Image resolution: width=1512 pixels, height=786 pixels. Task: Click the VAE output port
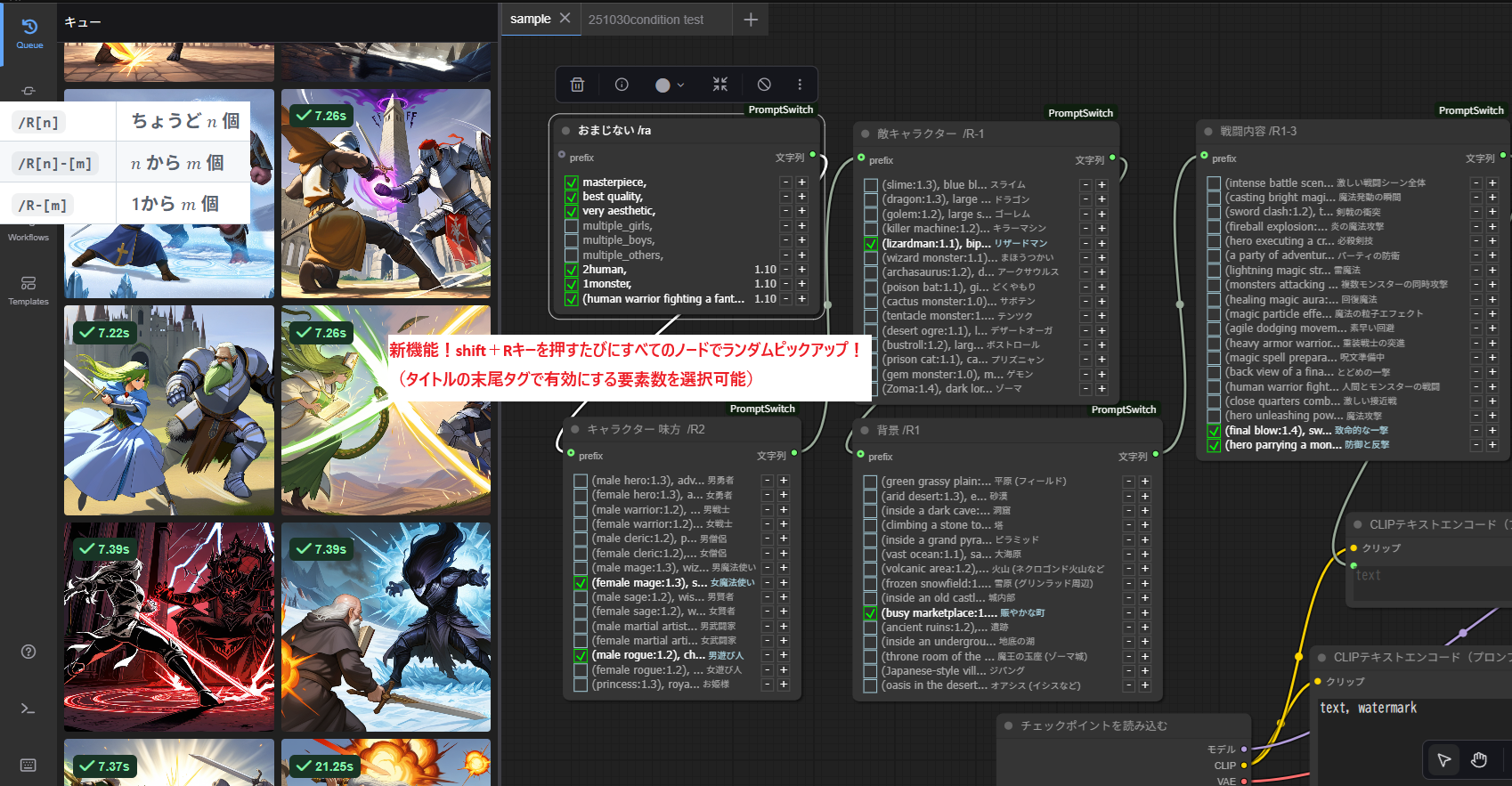1244,782
